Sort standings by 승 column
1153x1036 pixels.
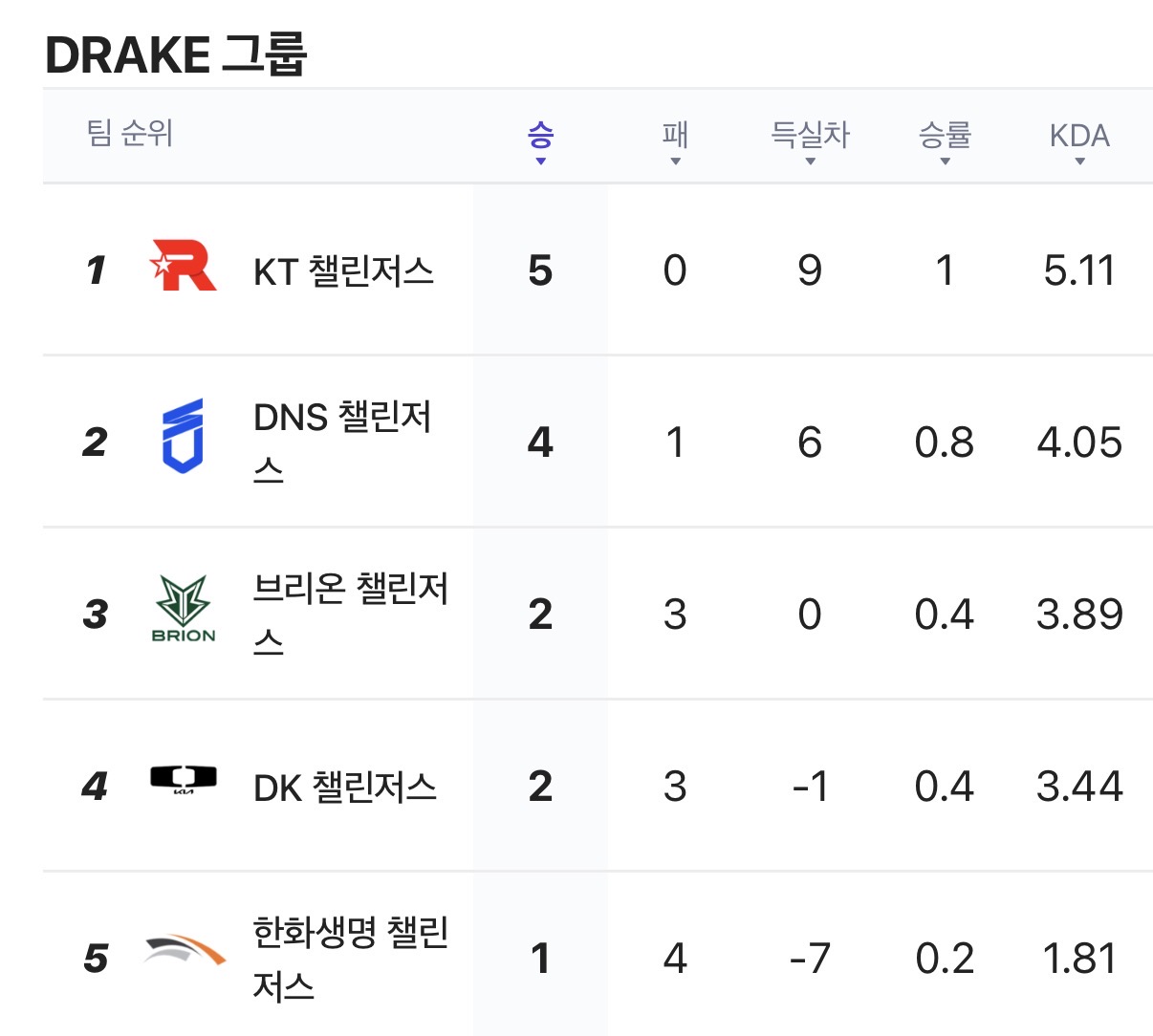pyautogui.click(x=540, y=140)
